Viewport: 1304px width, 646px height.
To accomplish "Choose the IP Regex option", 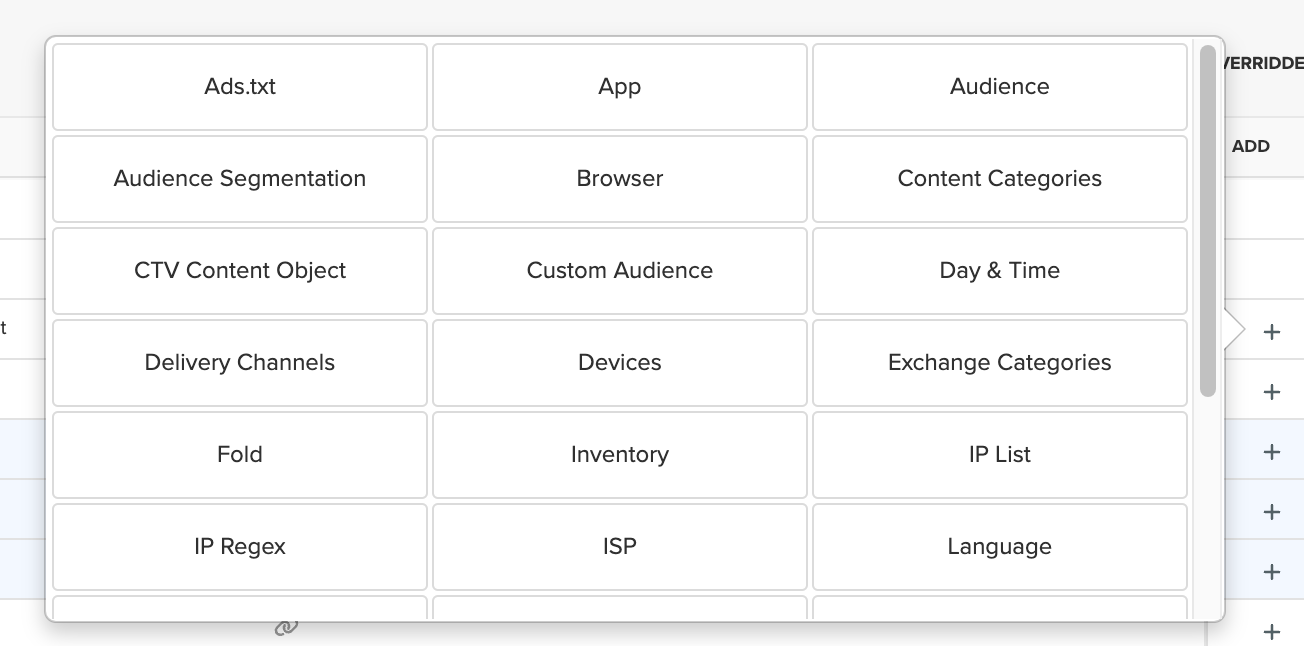I will click(240, 547).
